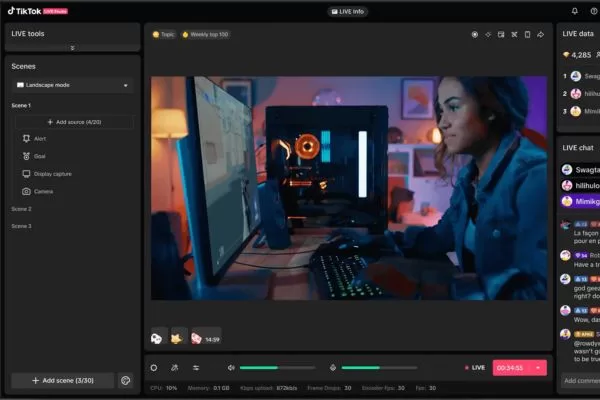Click the red 00:34:55 live timer button
Viewport: 600px width, 400px height.
(x=511, y=368)
